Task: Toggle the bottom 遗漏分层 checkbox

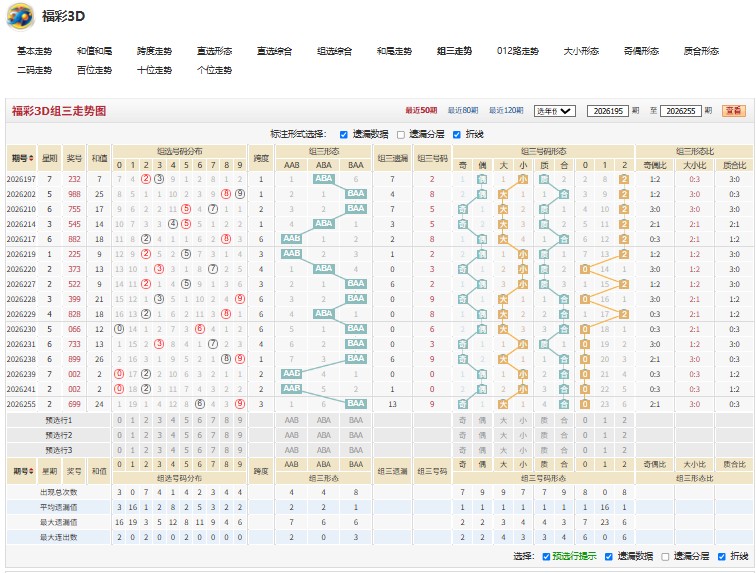Action: tap(665, 557)
